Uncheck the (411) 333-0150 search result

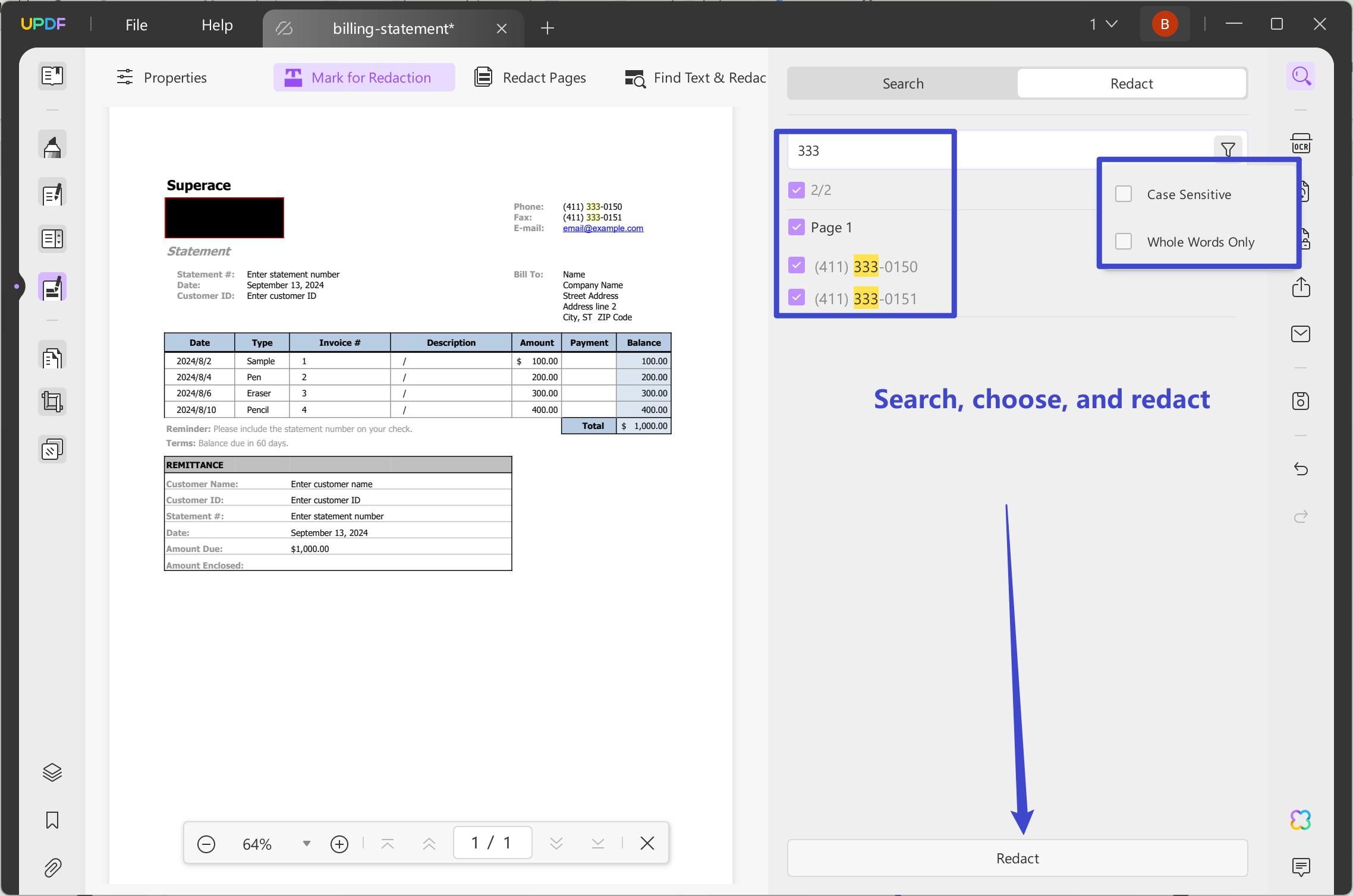(x=797, y=266)
